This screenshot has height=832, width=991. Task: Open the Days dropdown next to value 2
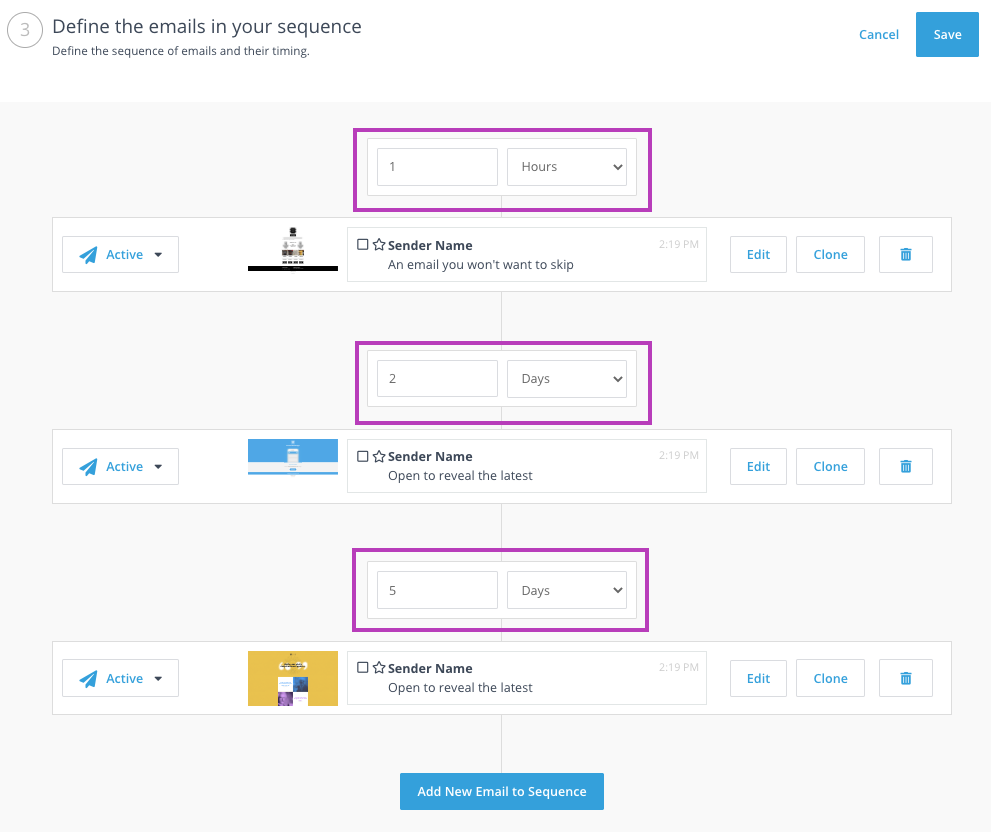tap(567, 379)
